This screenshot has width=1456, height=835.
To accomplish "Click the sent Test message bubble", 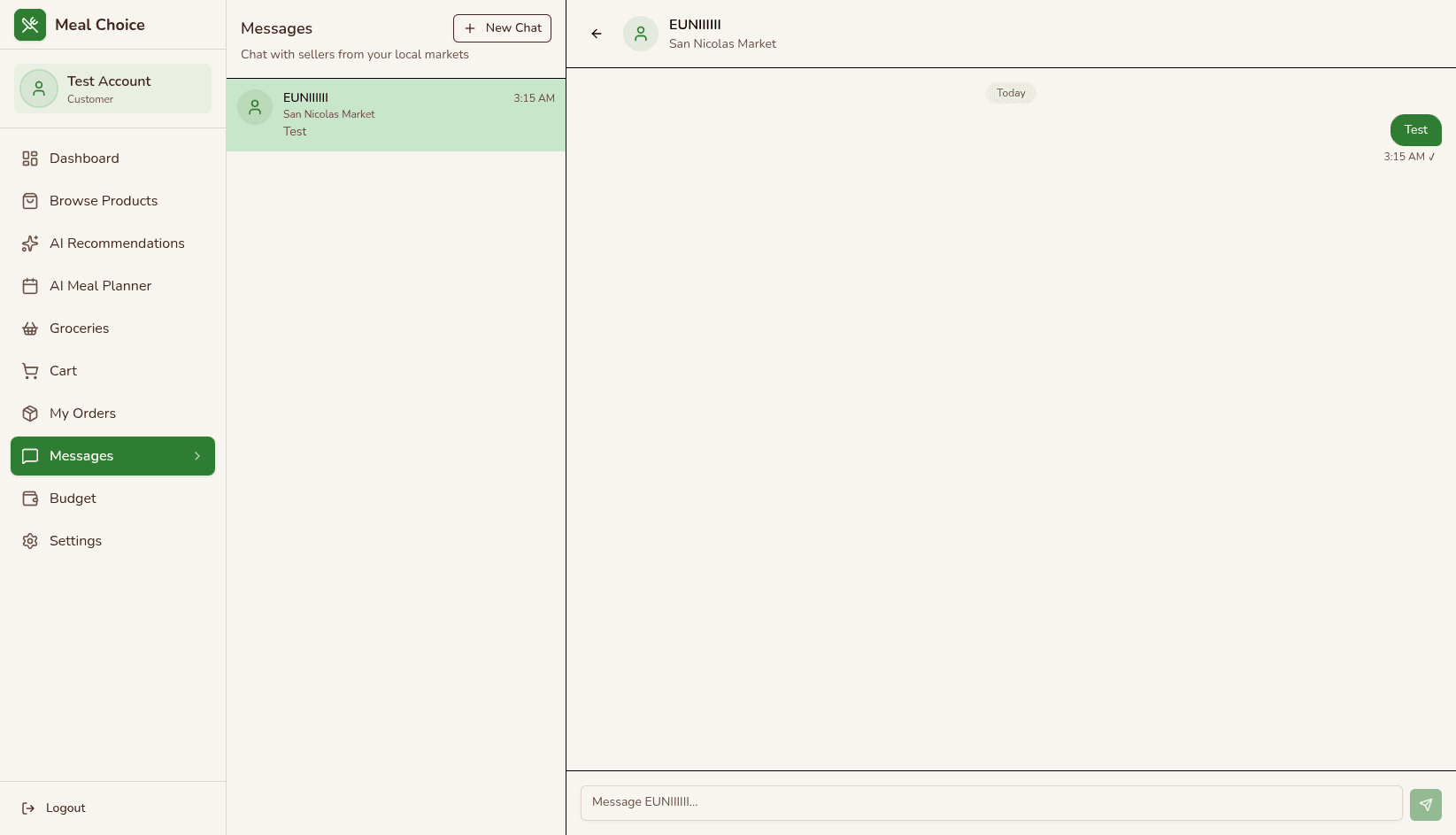I will click(x=1415, y=130).
